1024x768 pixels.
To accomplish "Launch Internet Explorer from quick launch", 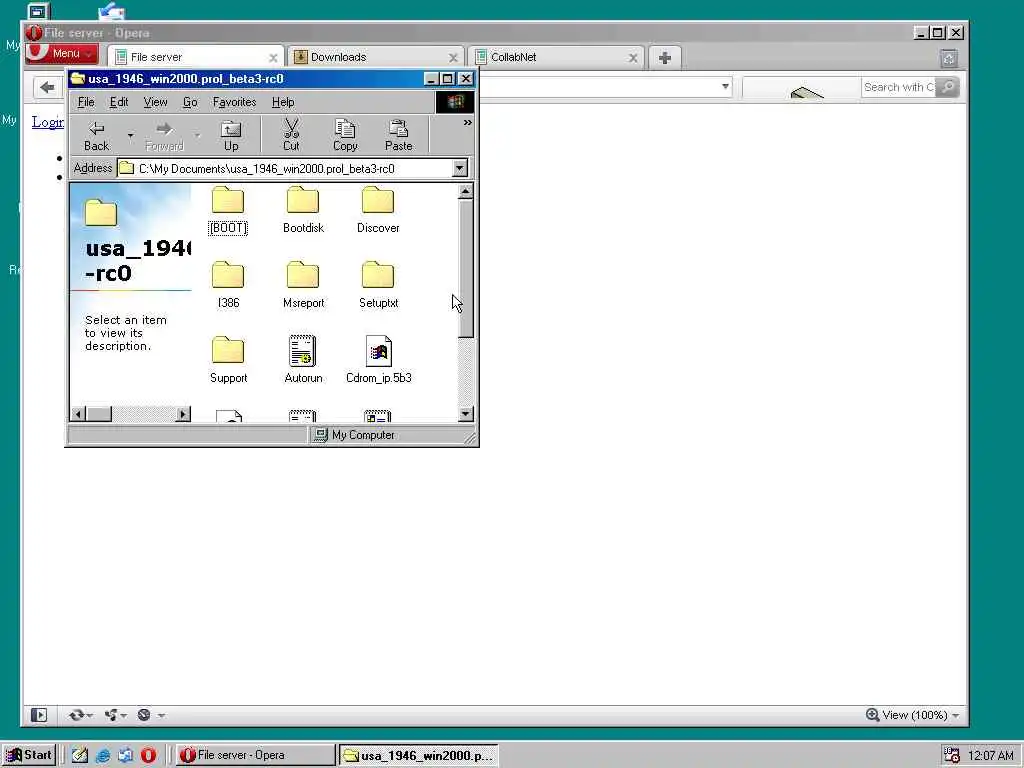I will point(103,755).
